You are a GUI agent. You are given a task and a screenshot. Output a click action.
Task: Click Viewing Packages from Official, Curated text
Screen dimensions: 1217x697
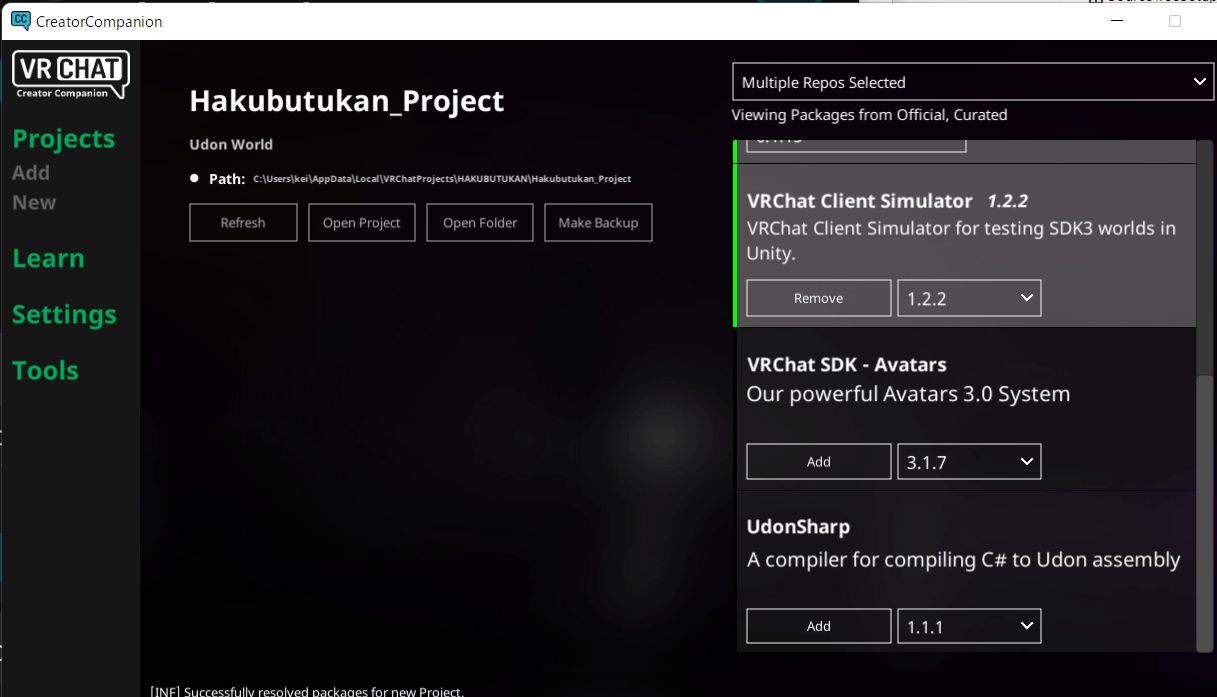[x=869, y=115]
